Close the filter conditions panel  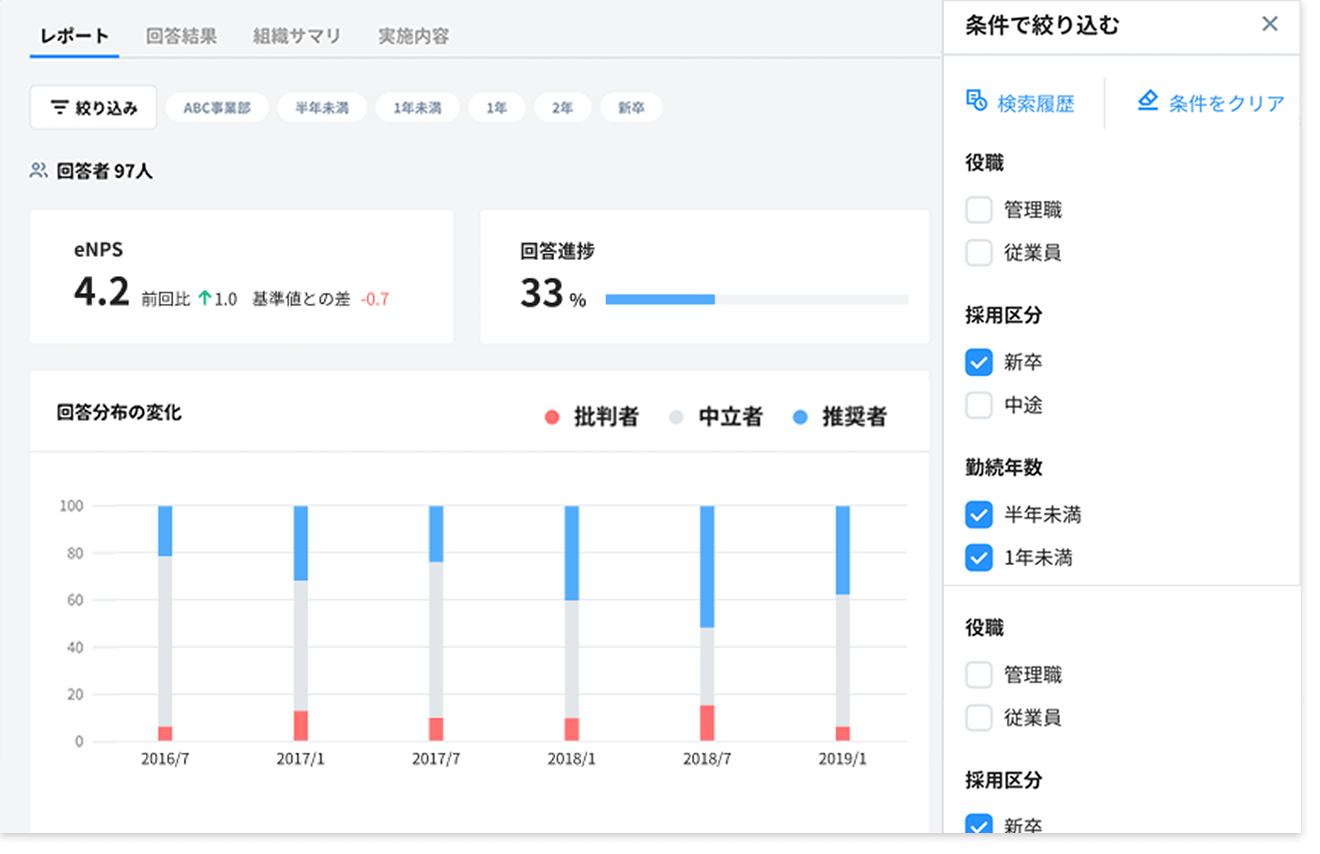click(x=1270, y=24)
